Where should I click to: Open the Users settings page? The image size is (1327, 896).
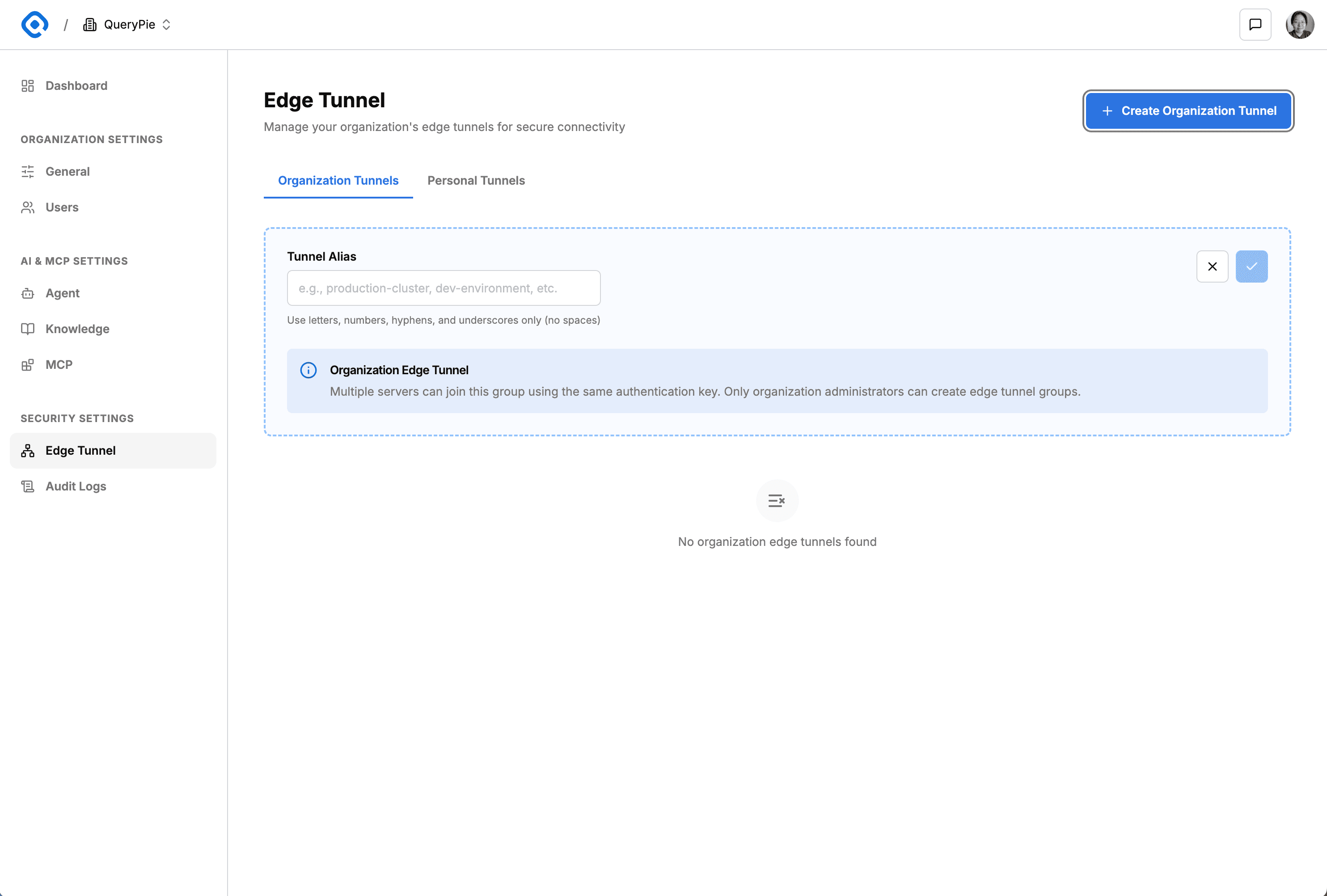click(62, 207)
